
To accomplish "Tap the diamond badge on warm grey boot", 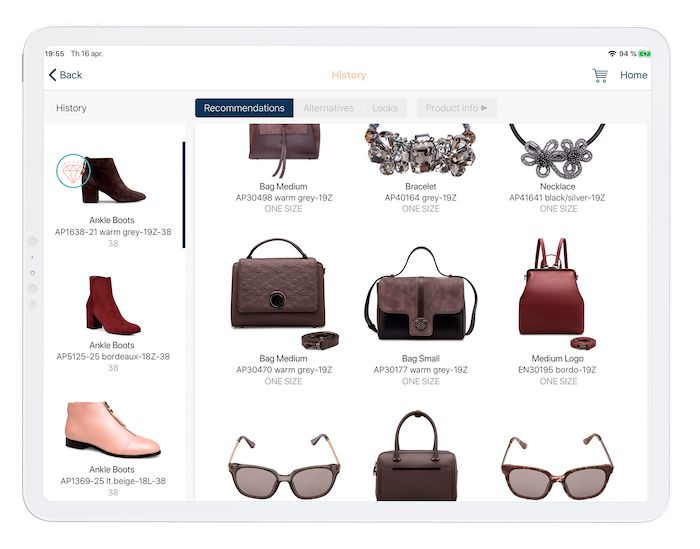I will [x=73, y=171].
